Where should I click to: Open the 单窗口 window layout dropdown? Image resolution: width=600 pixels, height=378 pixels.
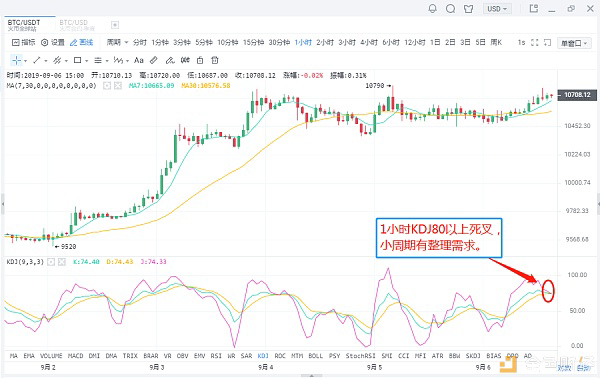tap(574, 43)
